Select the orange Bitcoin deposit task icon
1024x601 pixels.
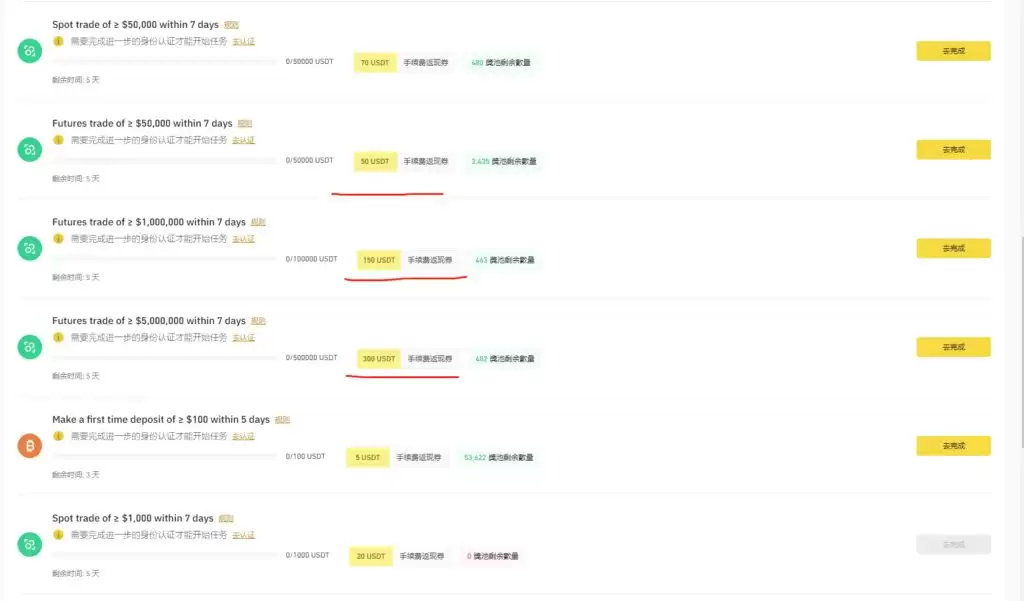(29, 447)
